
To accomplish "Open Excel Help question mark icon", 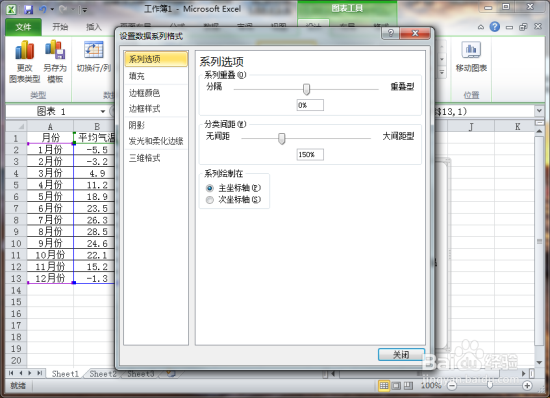I will tap(495, 27).
